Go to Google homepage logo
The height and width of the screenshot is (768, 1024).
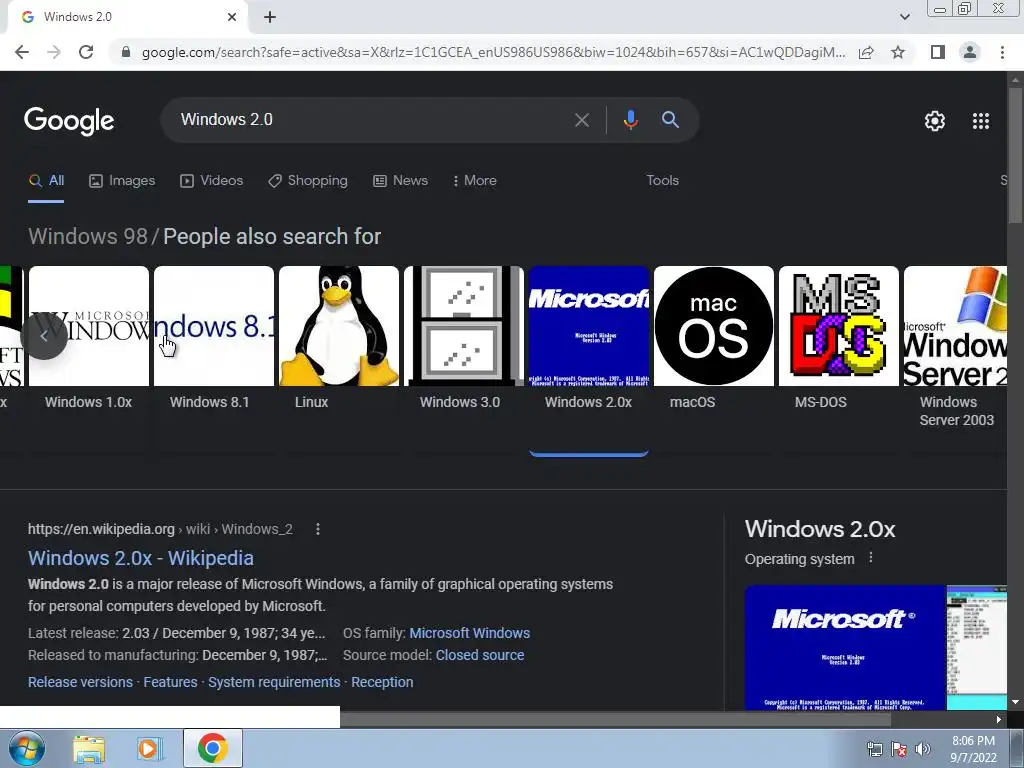pos(69,121)
